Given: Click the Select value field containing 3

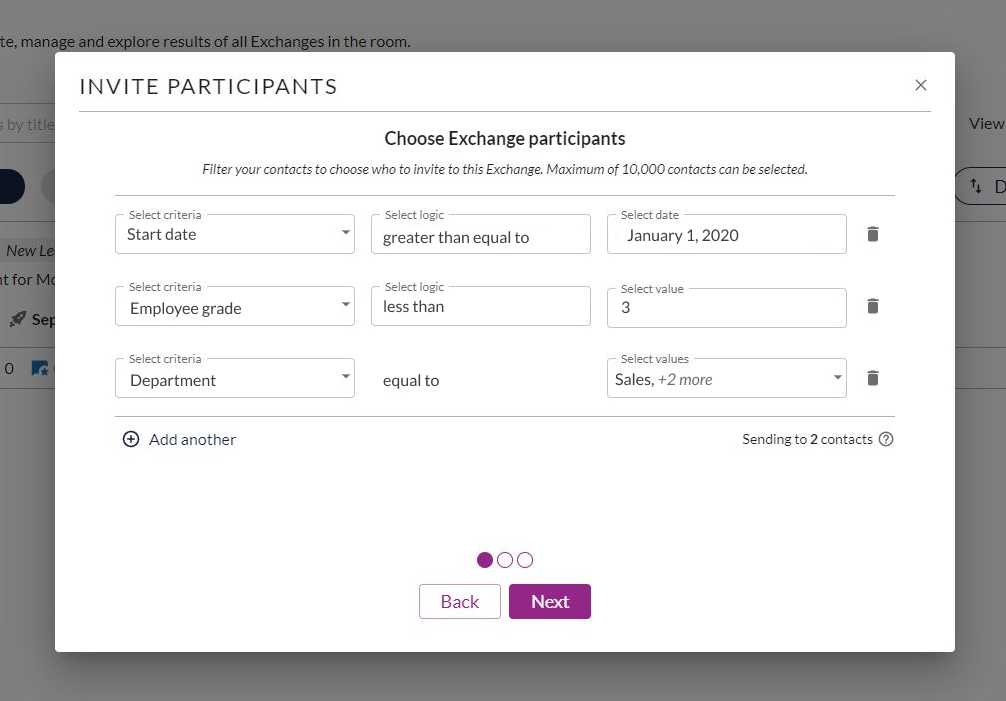Looking at the screenshot, I should coord(727,308).
